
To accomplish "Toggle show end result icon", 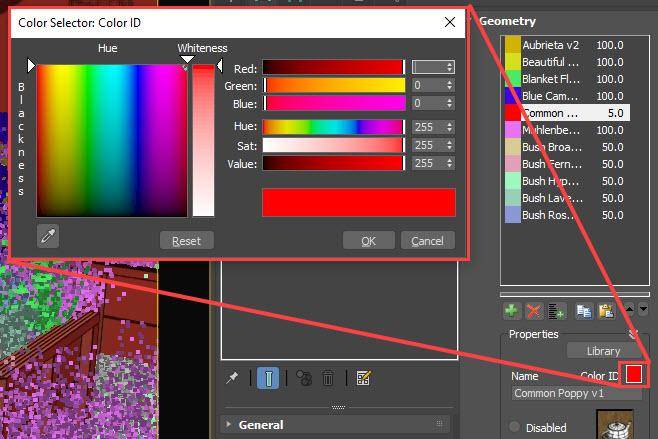I will (x=267, y=377).
